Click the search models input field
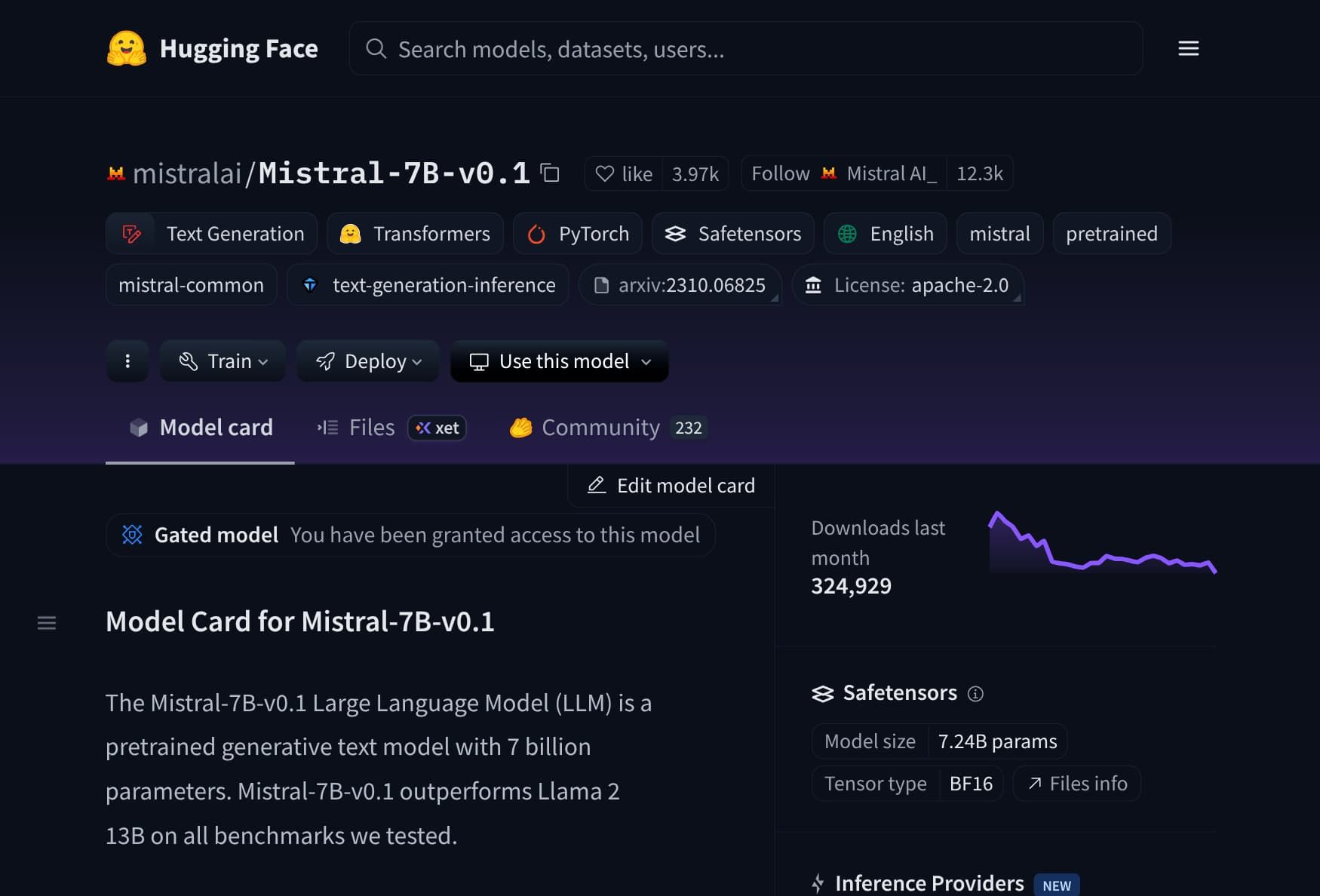1320x896 pixels. [747, 48]
